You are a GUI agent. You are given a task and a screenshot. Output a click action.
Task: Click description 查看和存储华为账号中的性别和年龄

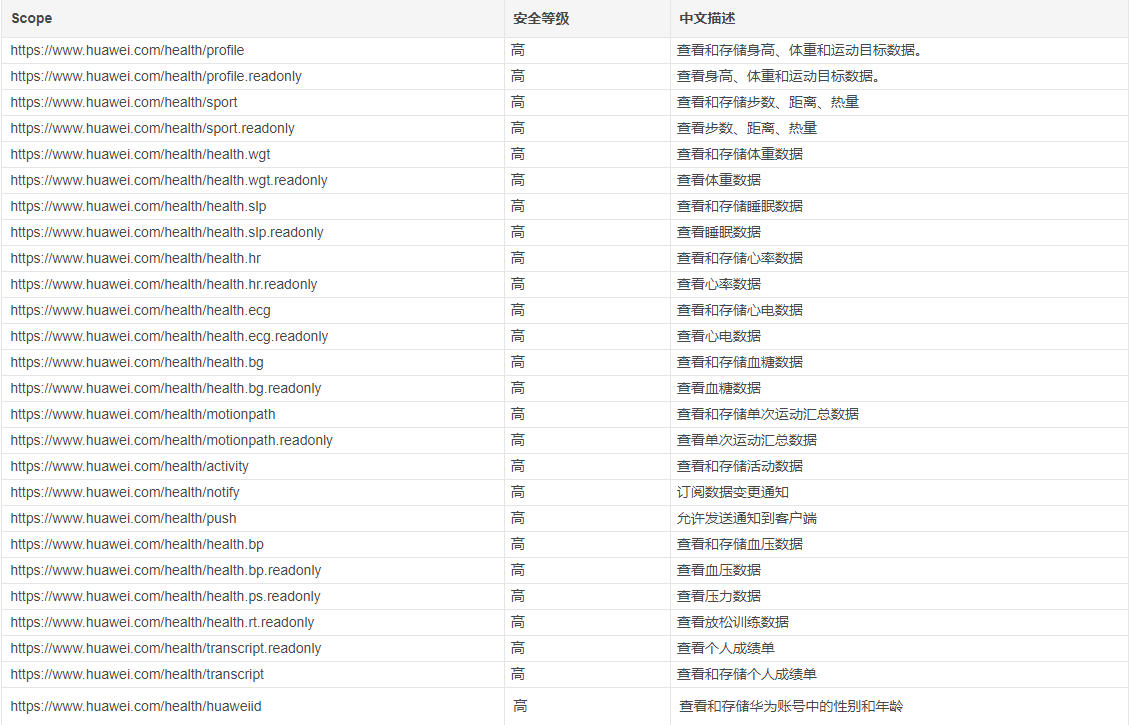(x=791, y=706)
